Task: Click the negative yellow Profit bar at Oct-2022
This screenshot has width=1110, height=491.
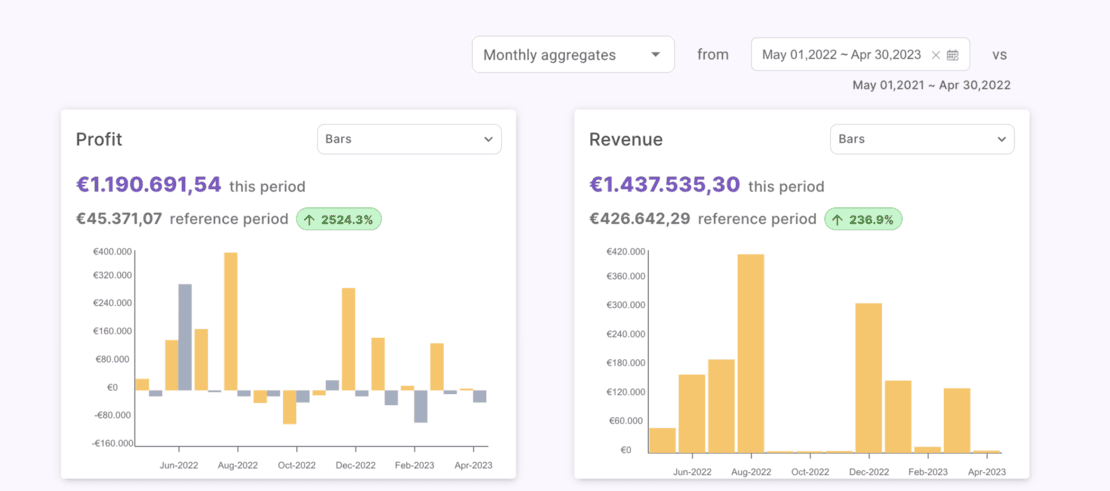Action: click(290, 407)
